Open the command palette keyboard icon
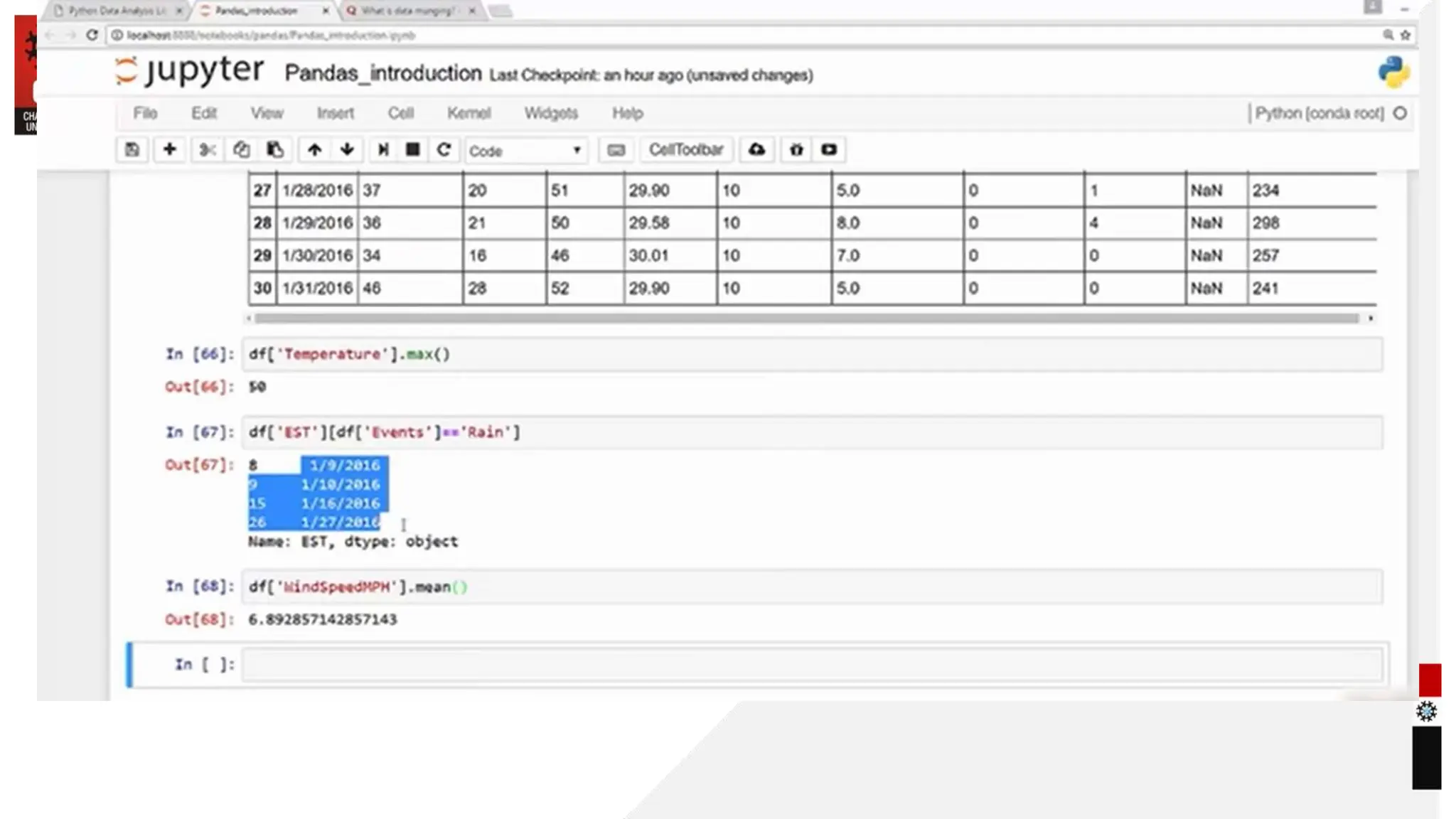The height and width of the screenshot is (819, 1456). click(616, 150)
